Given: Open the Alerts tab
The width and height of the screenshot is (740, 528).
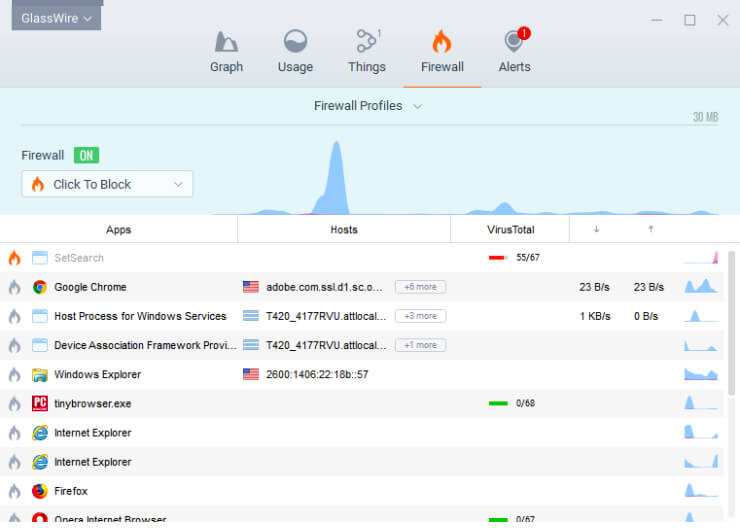Looking at the screenshot, I should [x=514, y=51].
